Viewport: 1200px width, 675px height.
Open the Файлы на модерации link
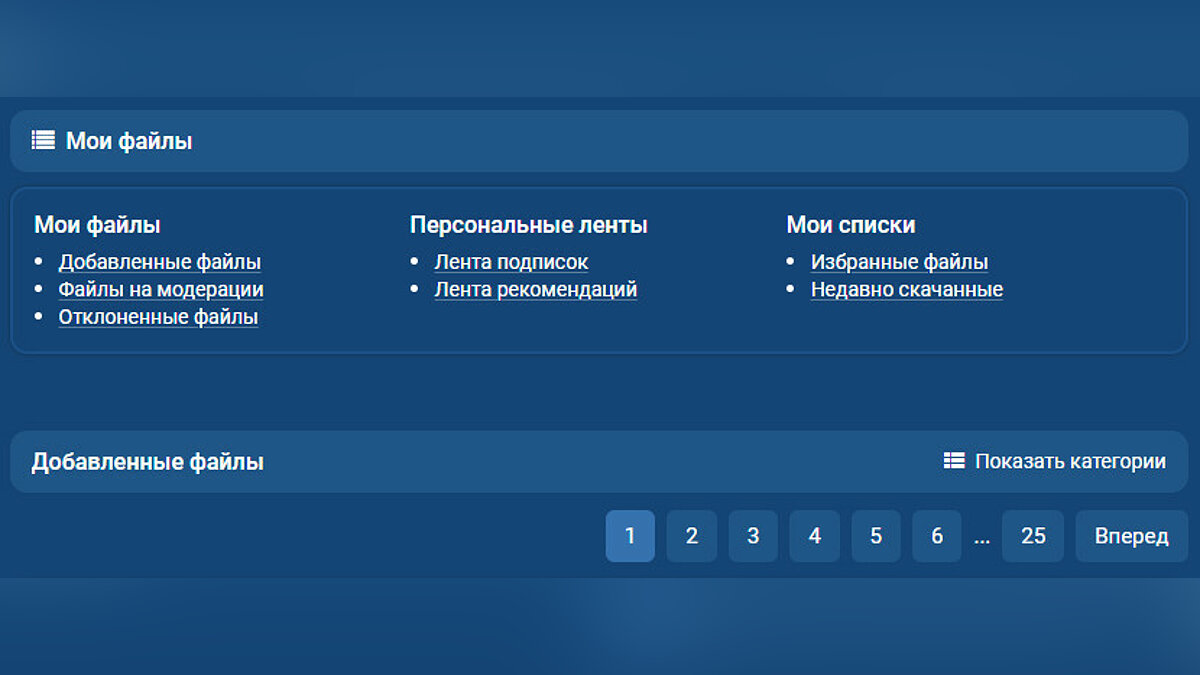[x=161, y=290]
